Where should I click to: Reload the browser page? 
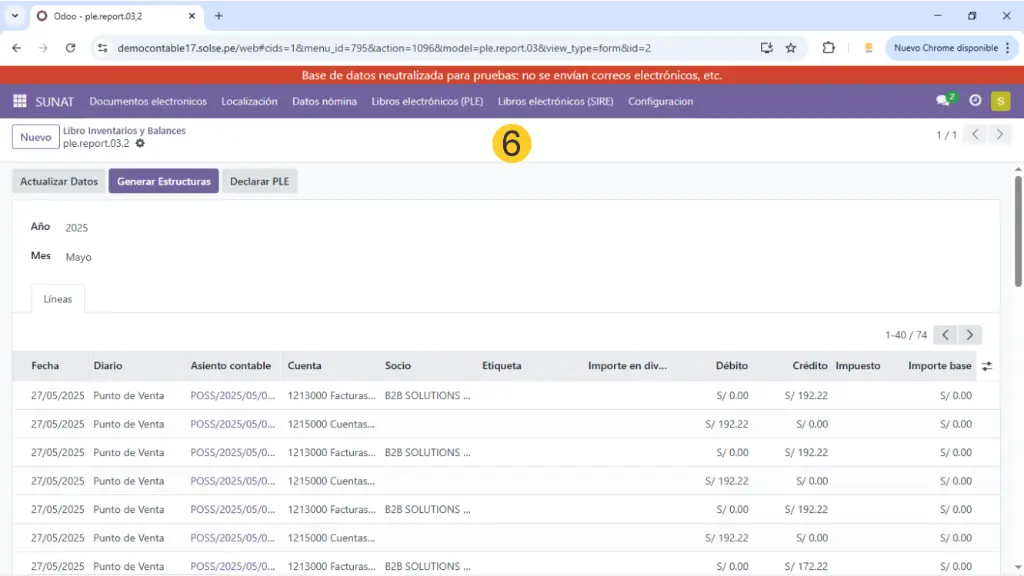pyautogui.click(x=70, y=47)
